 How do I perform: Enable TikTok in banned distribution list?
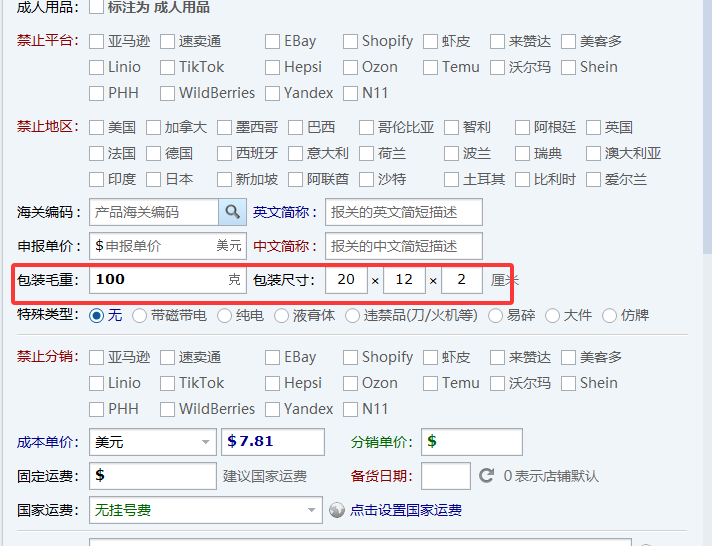point(167,383)
